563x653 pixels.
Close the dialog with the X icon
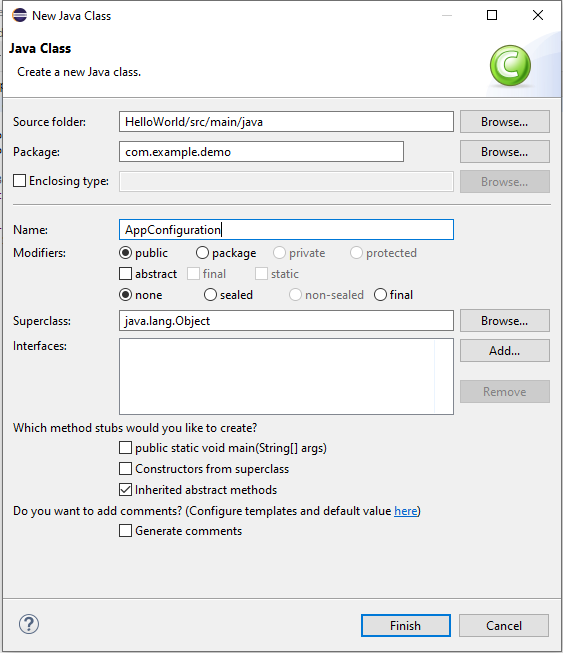pos(538,15)
